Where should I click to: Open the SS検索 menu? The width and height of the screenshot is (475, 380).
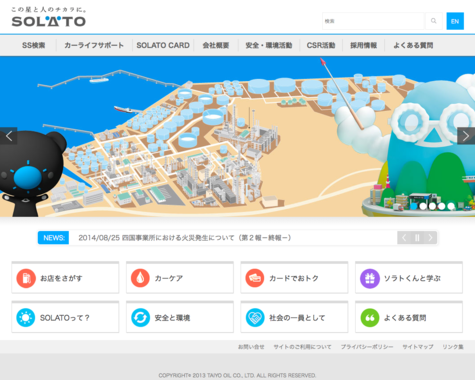point(34,45)
